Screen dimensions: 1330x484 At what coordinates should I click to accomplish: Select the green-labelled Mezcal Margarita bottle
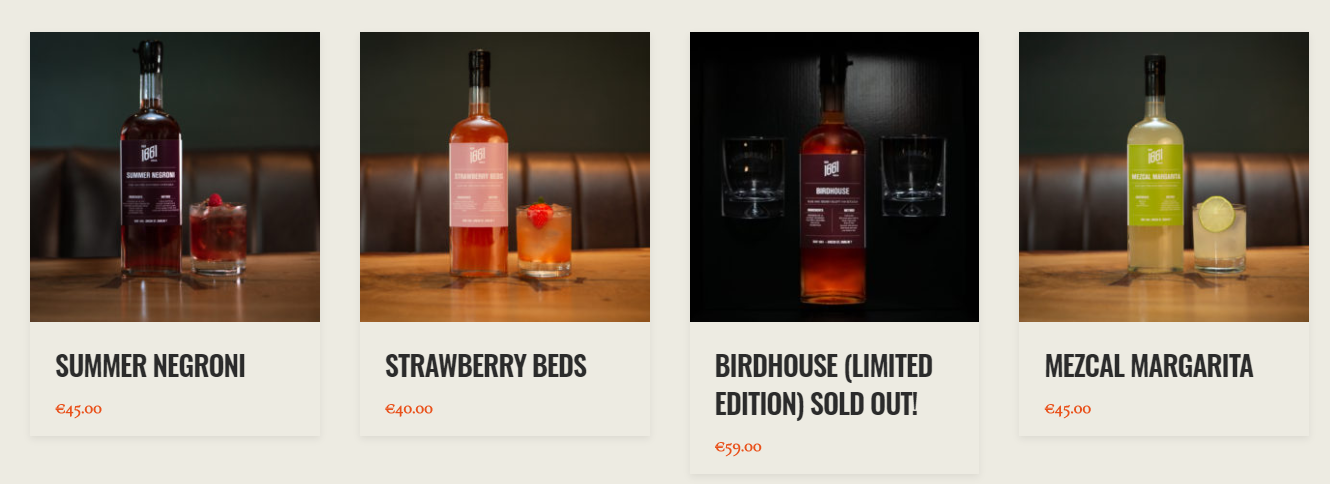click(x=1156, y=164)
